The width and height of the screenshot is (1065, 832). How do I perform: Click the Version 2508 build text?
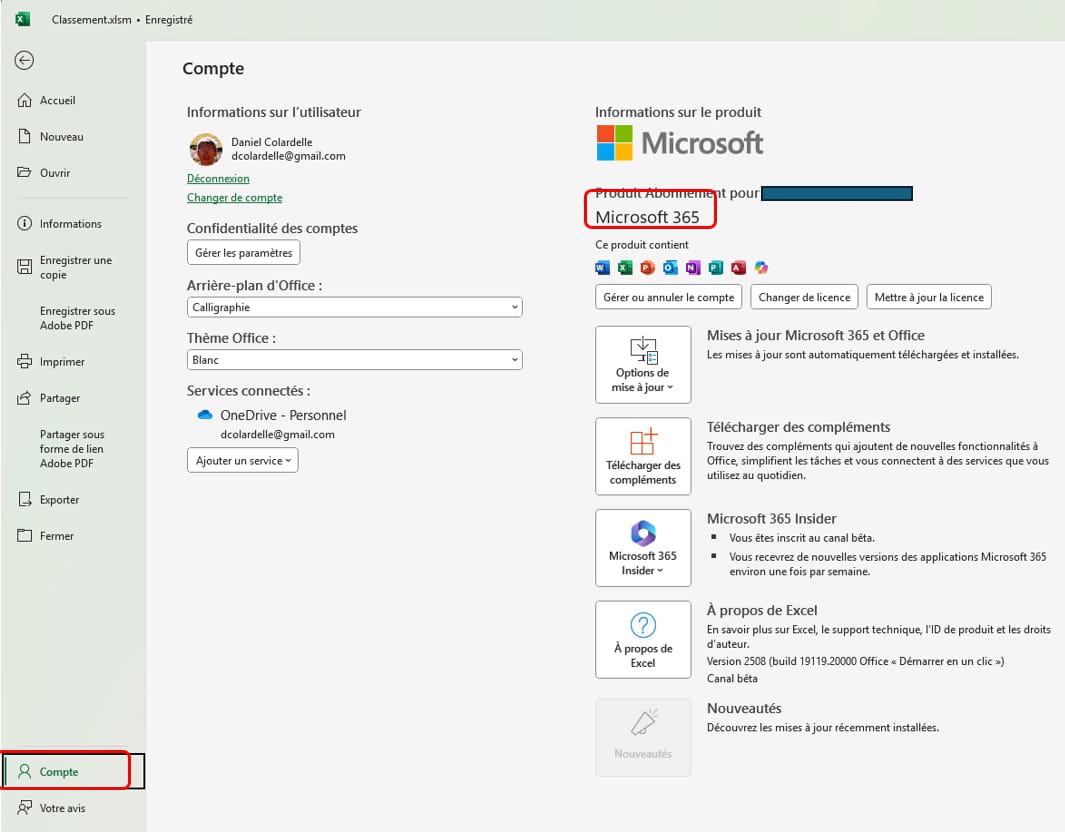coord(855,662)
